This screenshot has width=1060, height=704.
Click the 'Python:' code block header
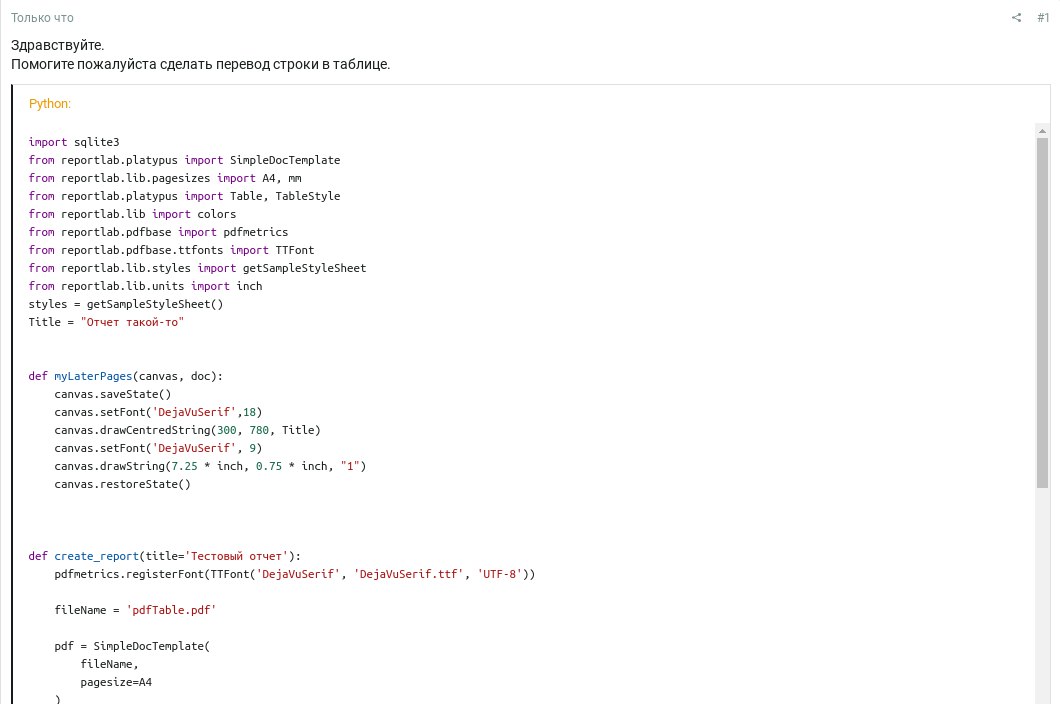[x=50, y=104]
